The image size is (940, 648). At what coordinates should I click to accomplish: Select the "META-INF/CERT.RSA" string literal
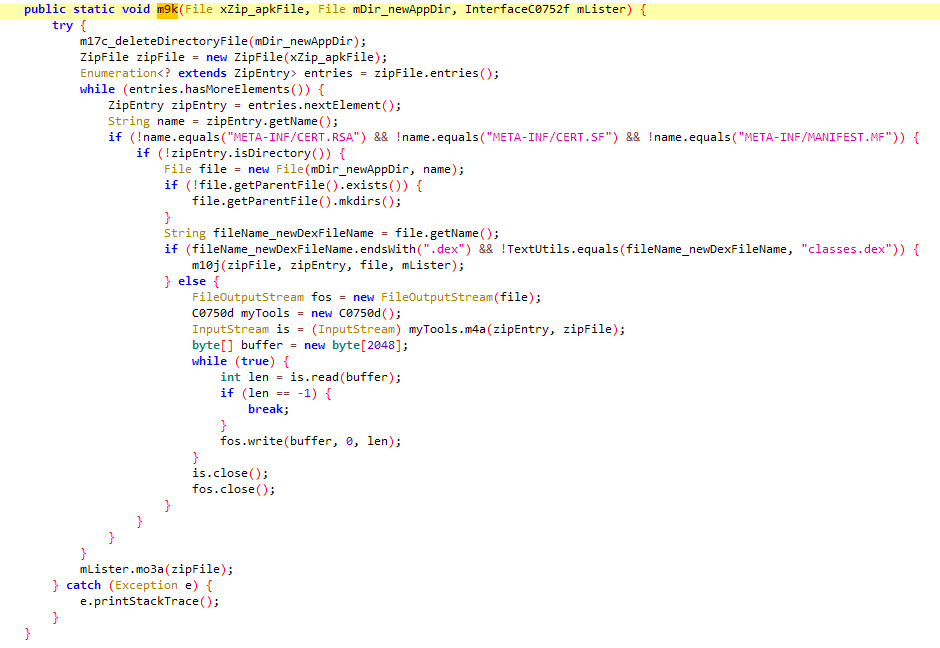(296, 137)
